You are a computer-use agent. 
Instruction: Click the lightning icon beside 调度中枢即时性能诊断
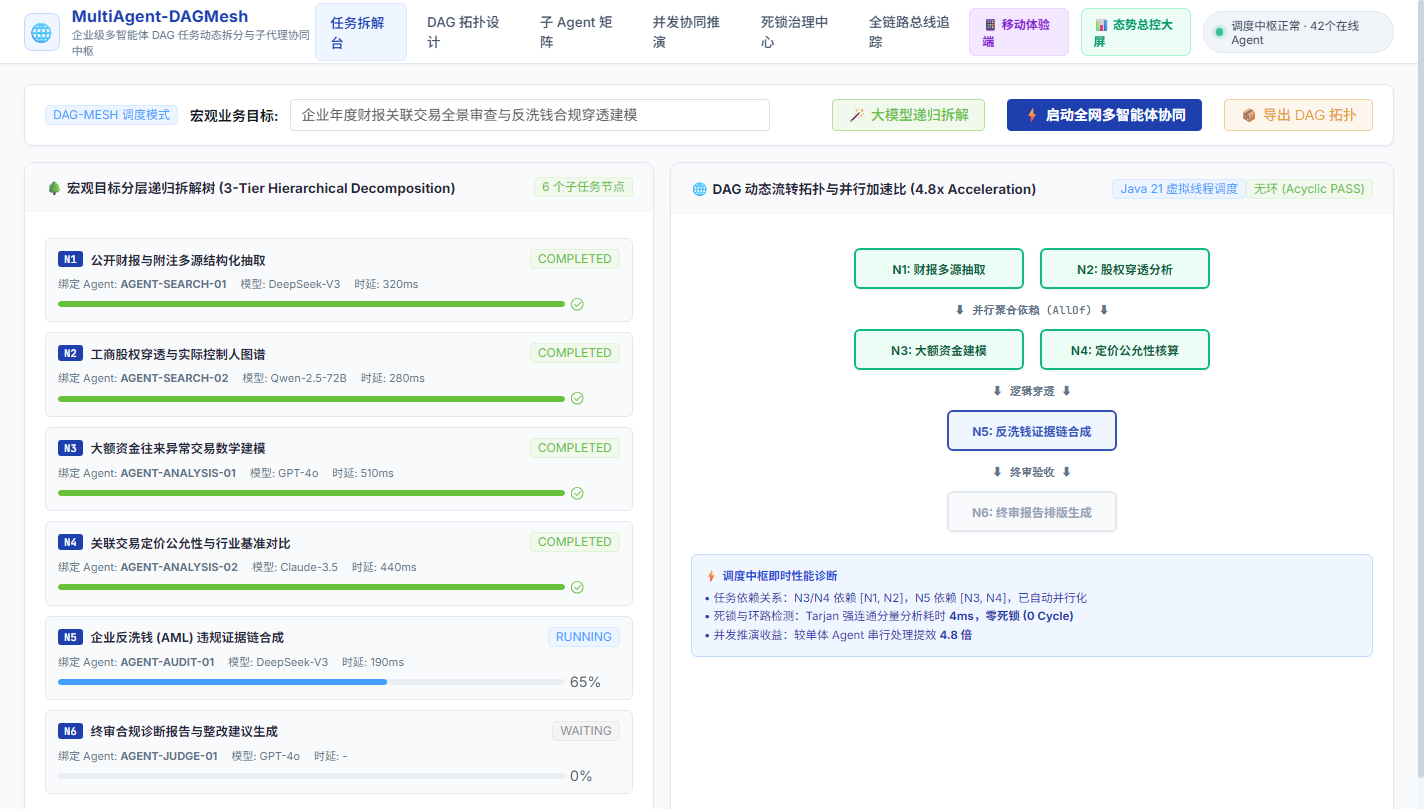click(711, 576)
